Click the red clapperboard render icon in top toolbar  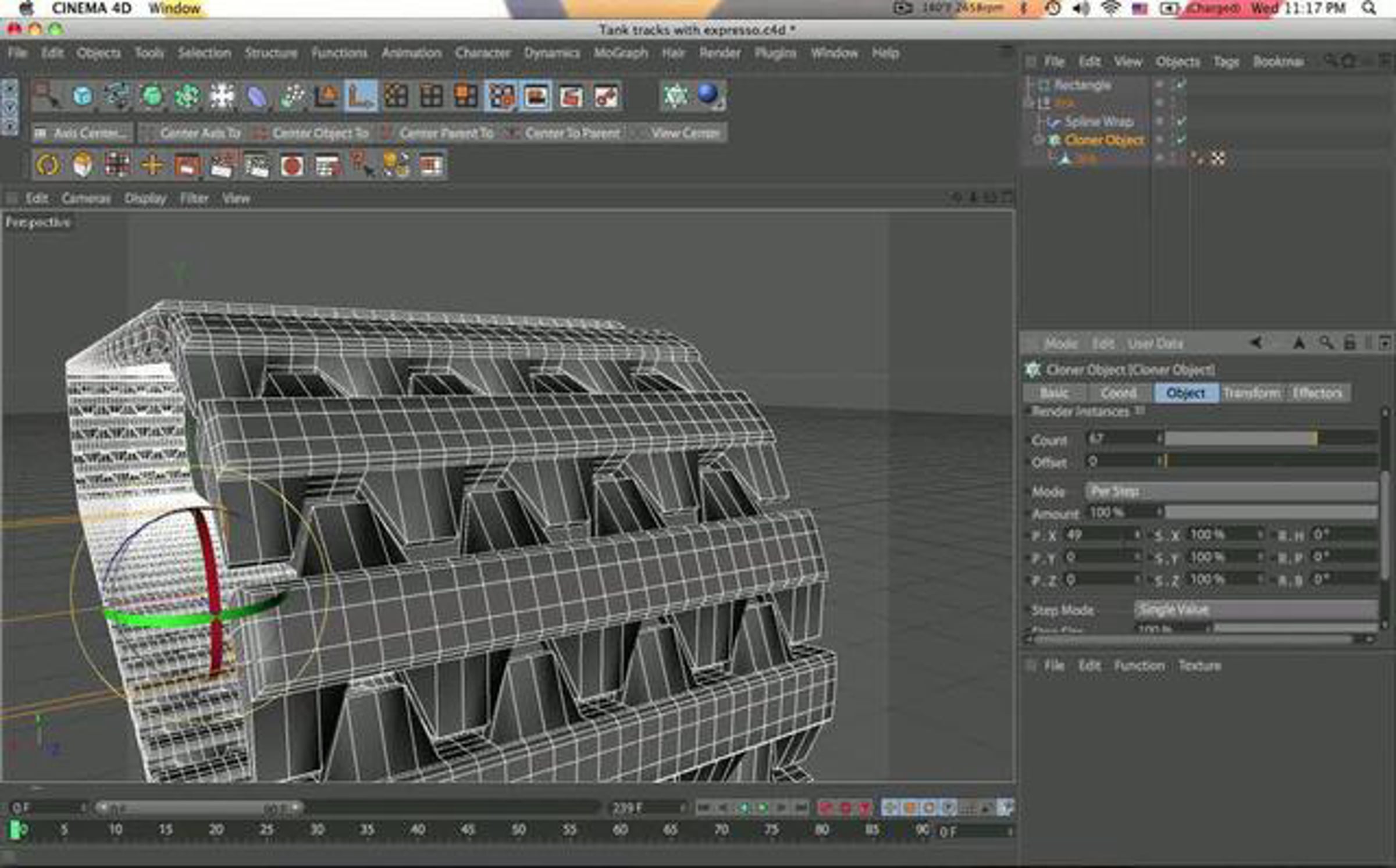(x=571, y=95)
